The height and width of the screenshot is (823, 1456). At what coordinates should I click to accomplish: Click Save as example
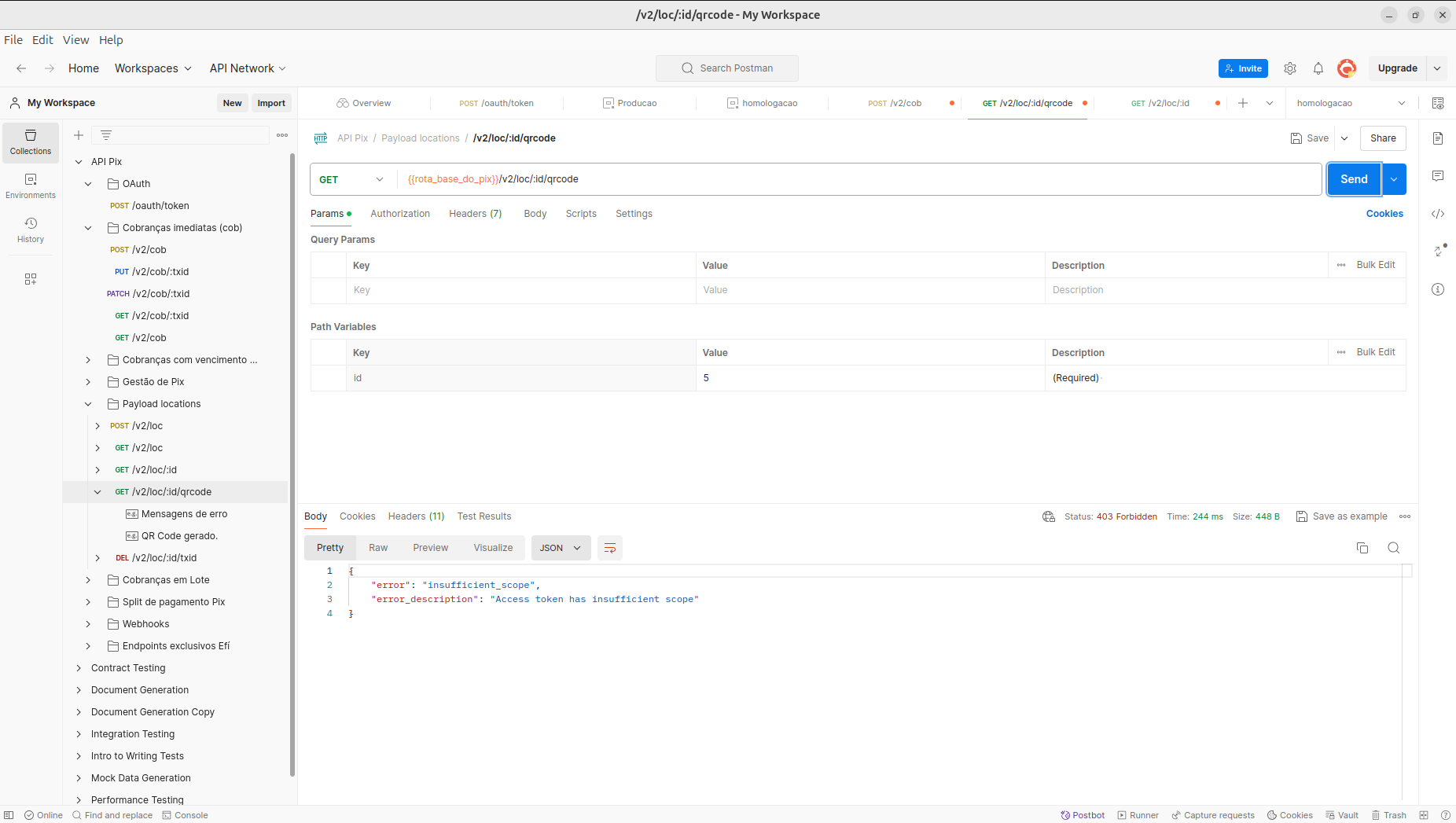[1342, 516]
